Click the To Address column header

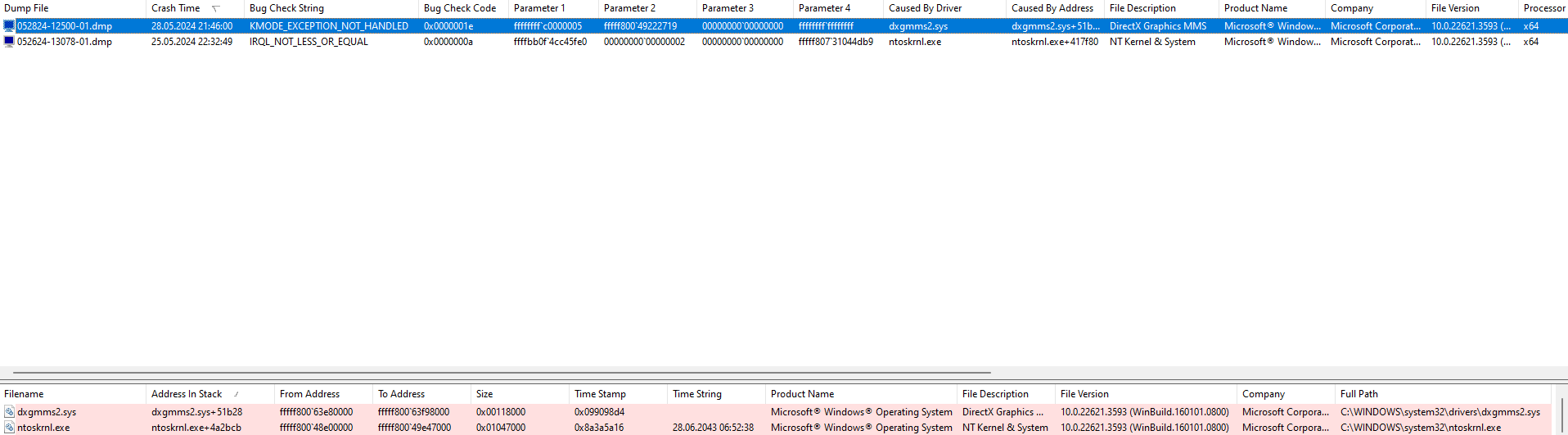pos(422,394)
